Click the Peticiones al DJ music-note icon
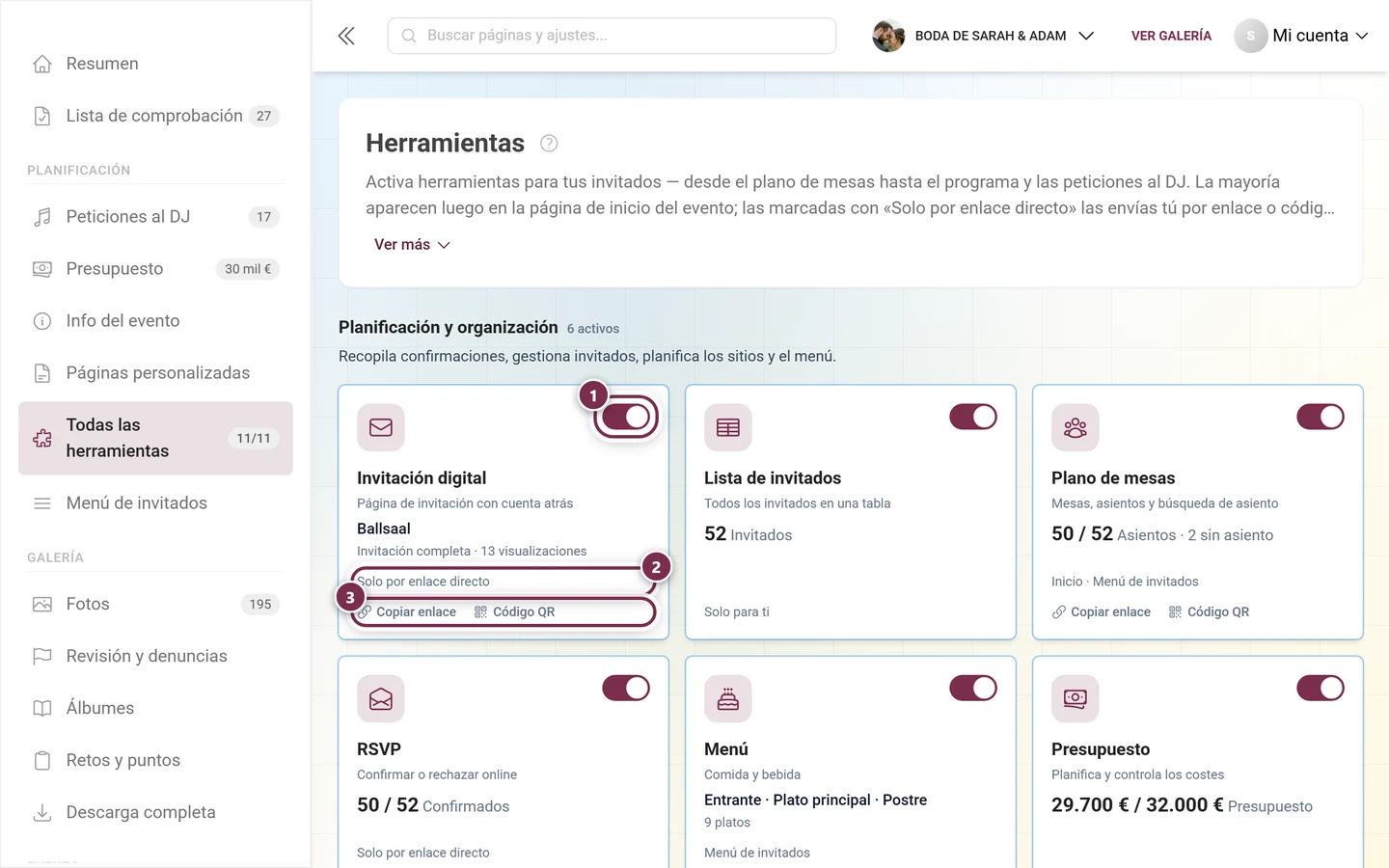The width and height of the screenshot is (1389, 868). (42, 217)
